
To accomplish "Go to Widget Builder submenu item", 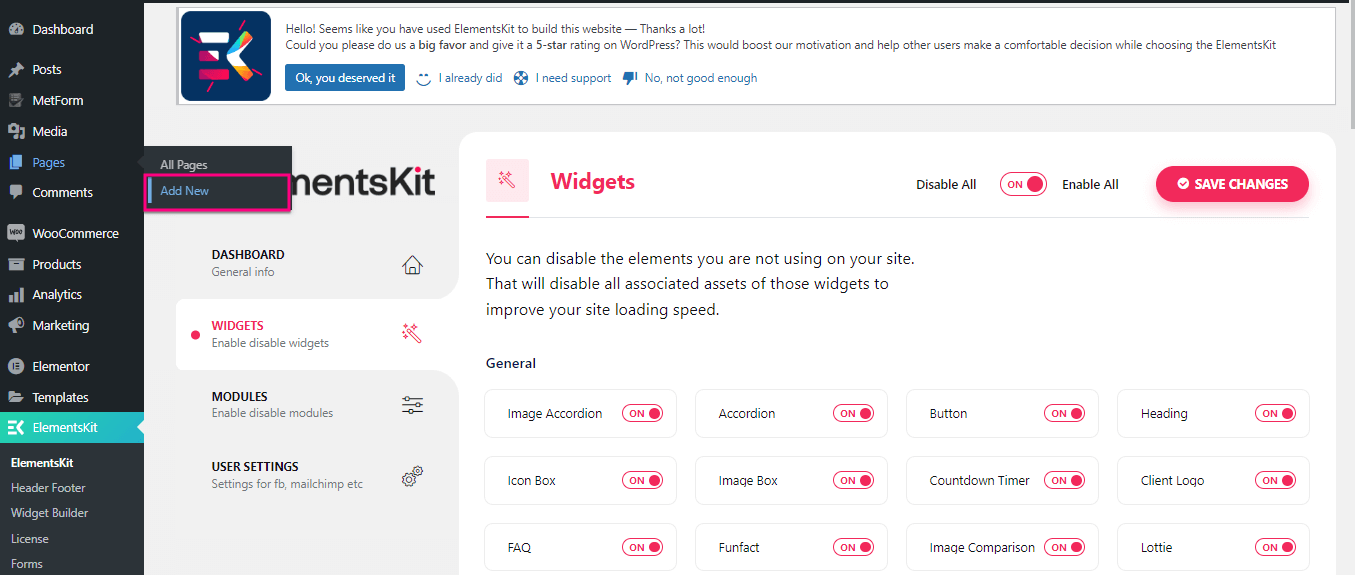I will pyautogui.click(x=50, y=513).
